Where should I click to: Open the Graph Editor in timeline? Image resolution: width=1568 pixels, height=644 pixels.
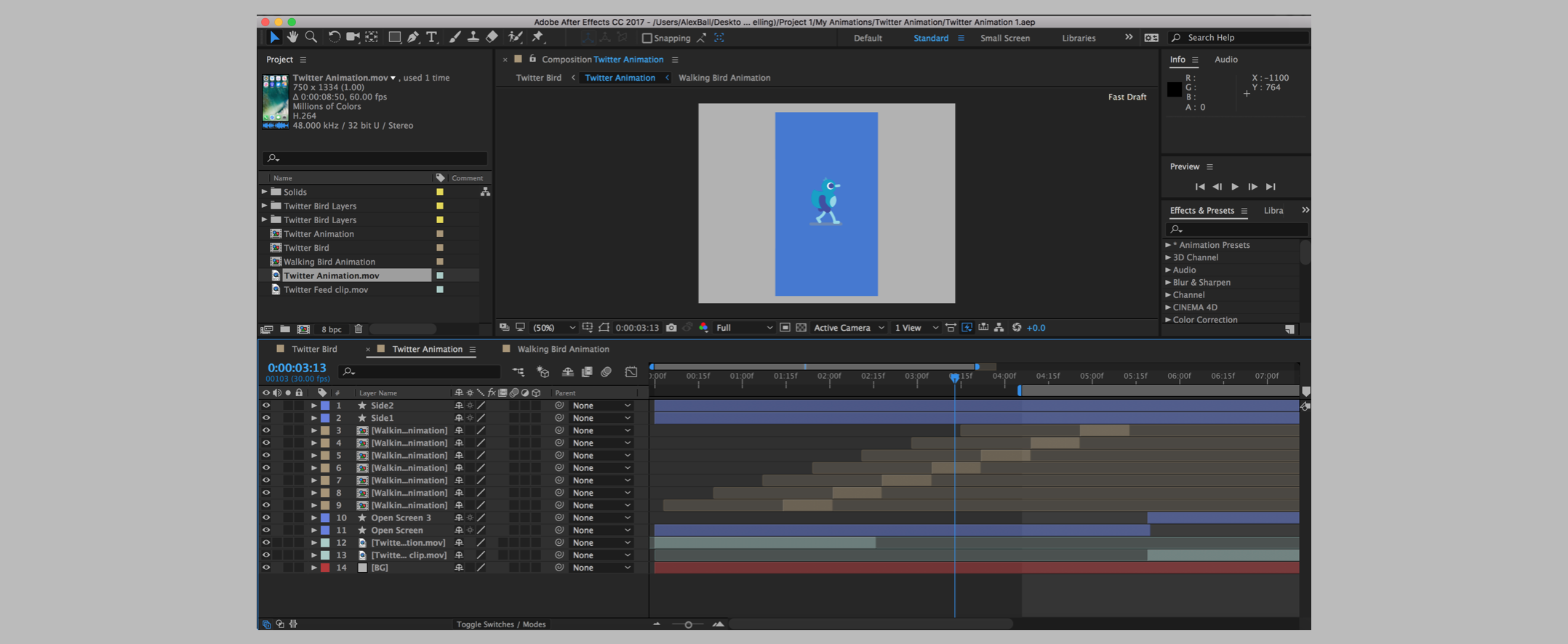(x=631, y=372)
